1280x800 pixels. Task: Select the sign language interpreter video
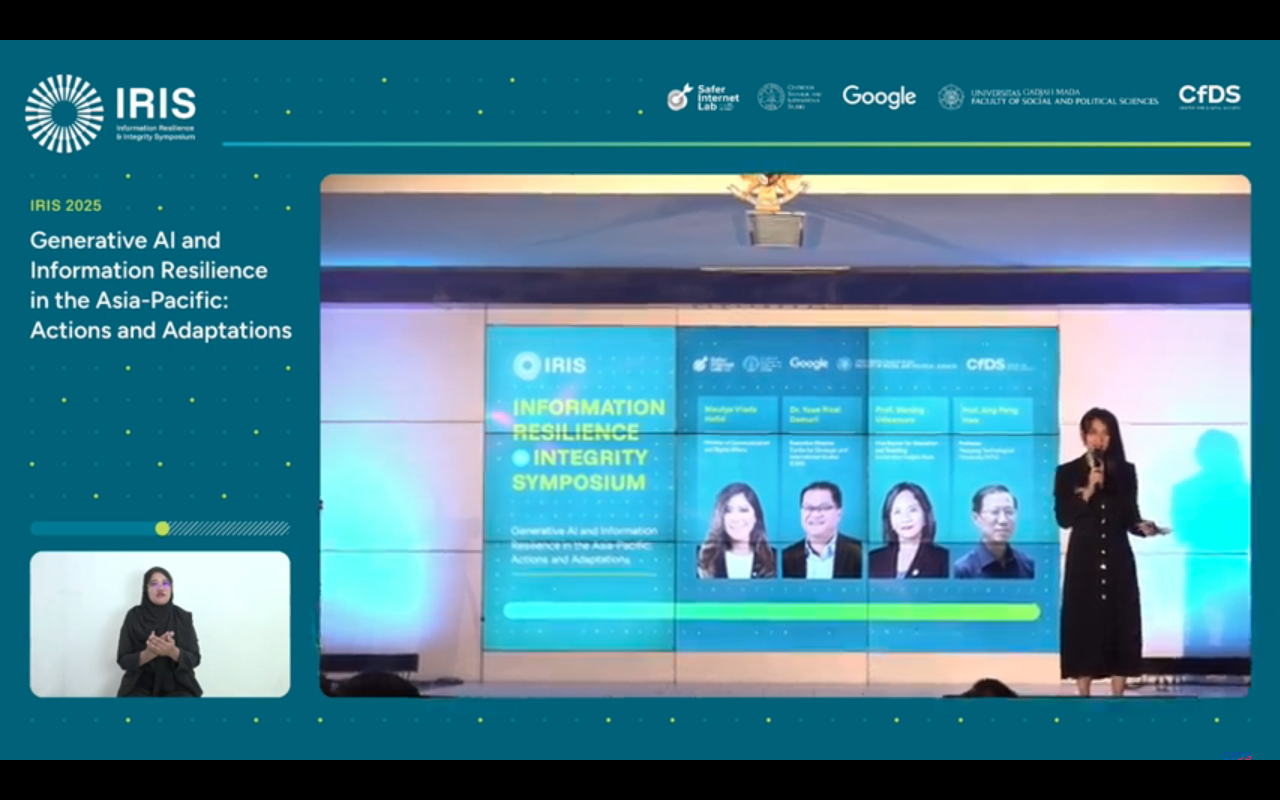pyautogui.click(x=160, y=624)
